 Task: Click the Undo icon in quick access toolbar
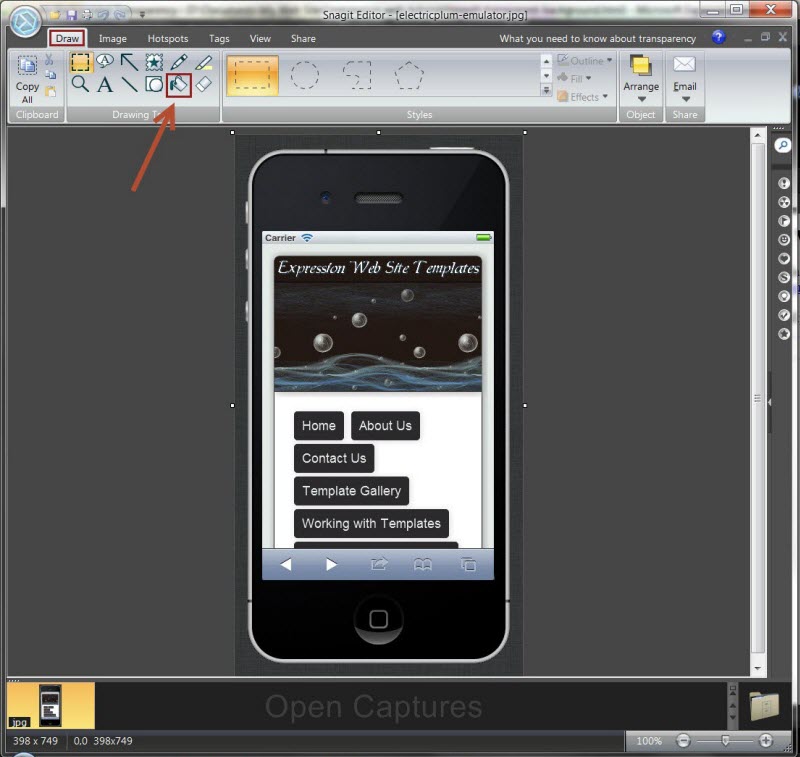103,15
